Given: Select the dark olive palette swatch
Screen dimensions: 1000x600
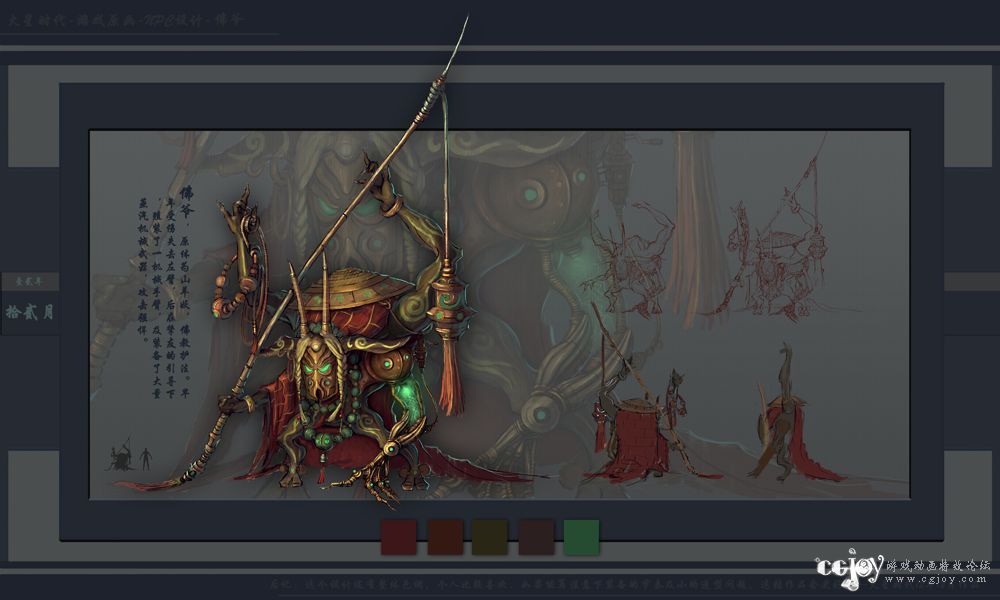Looking at the screenshot, I should point(490,537).
